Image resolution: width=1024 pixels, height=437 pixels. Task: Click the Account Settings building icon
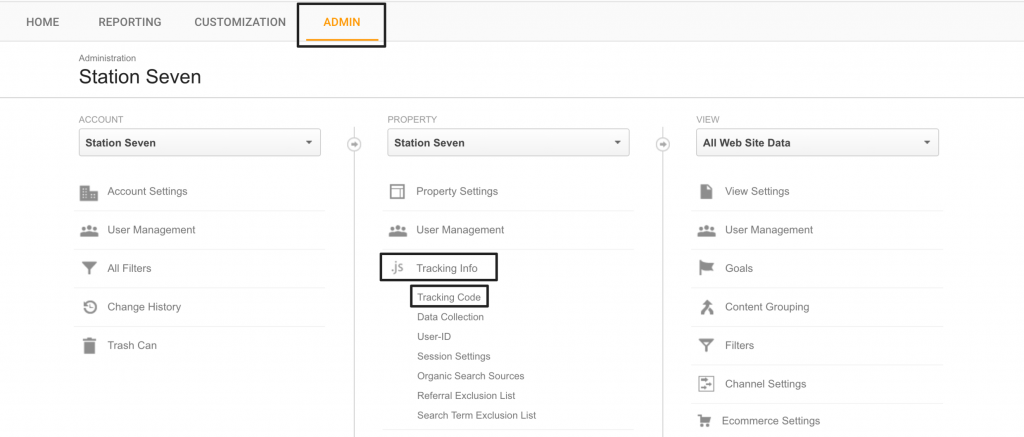[x=89, y=192]
